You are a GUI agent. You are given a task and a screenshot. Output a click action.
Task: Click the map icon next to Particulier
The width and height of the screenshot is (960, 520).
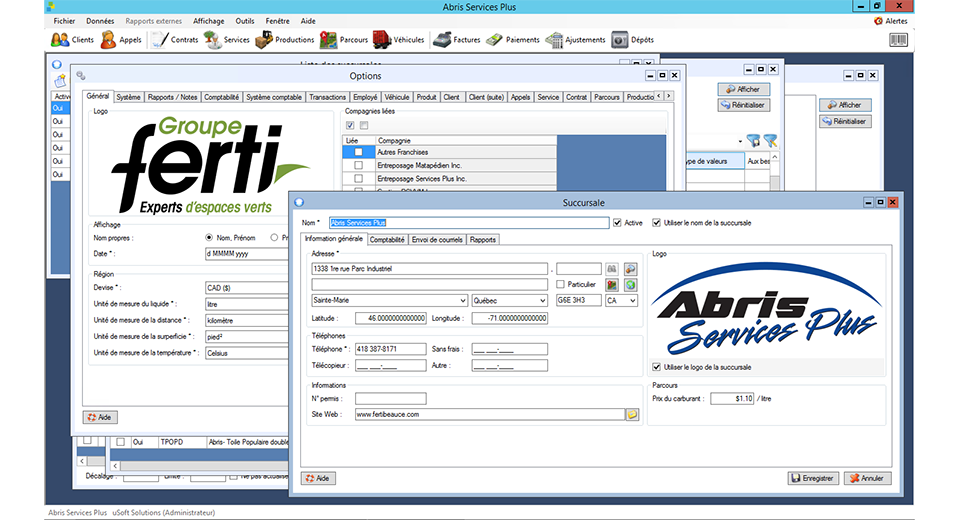[612, 285]
